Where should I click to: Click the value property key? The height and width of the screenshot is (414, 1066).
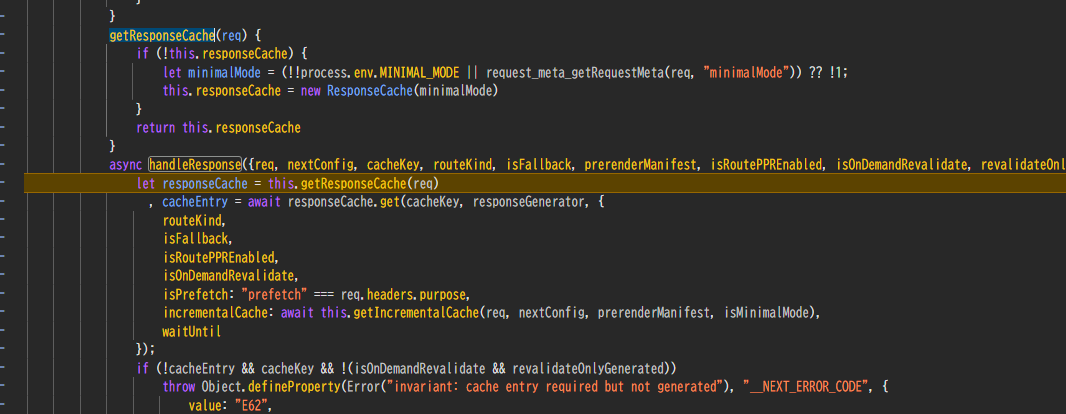click(206, 406)
